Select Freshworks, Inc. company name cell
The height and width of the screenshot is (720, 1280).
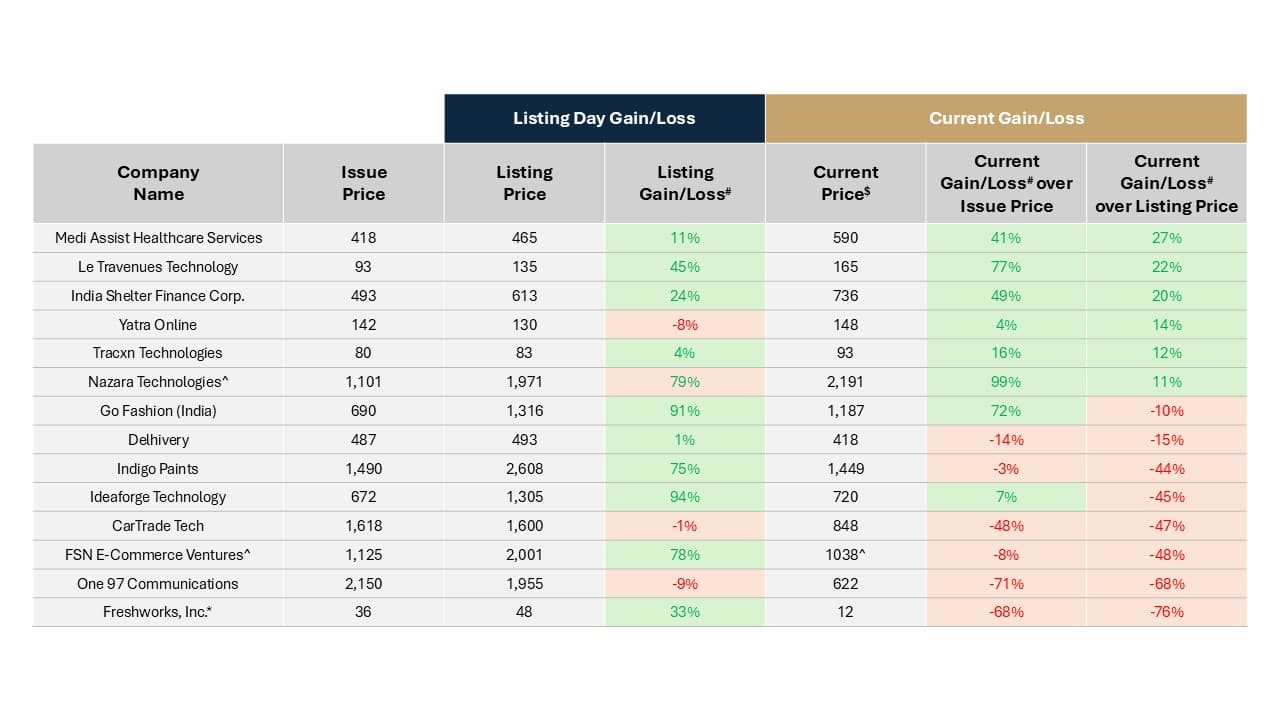[158, 612]
